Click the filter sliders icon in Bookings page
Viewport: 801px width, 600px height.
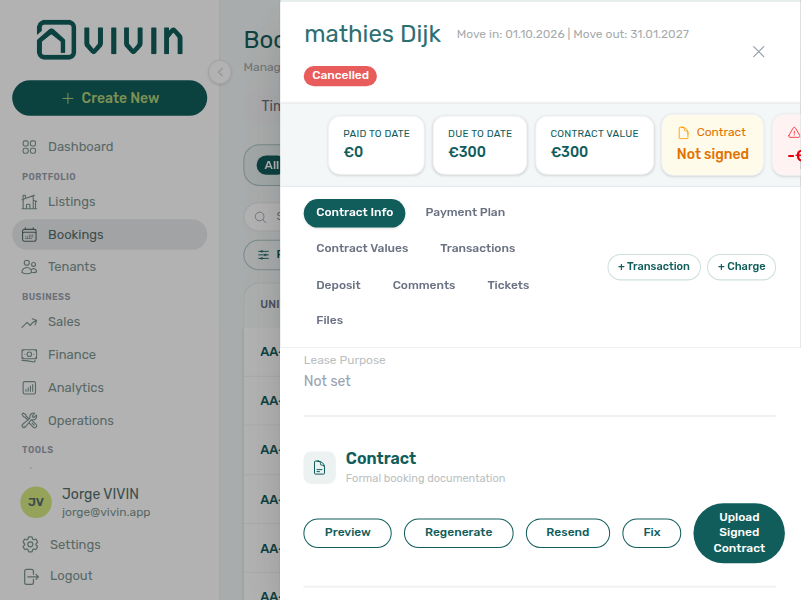pos(264,254)
